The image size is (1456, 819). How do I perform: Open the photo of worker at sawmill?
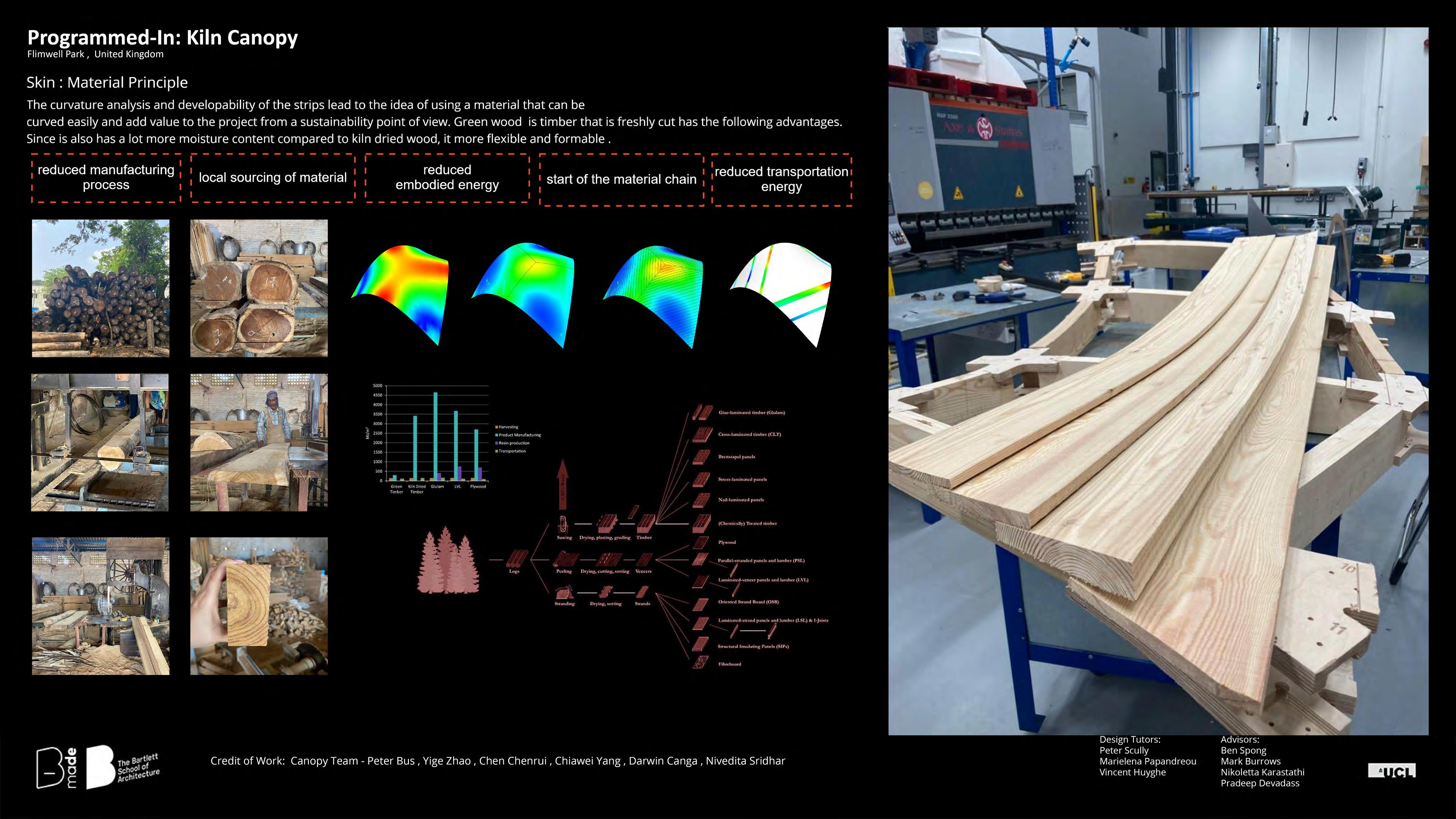(x=259, y=443)
